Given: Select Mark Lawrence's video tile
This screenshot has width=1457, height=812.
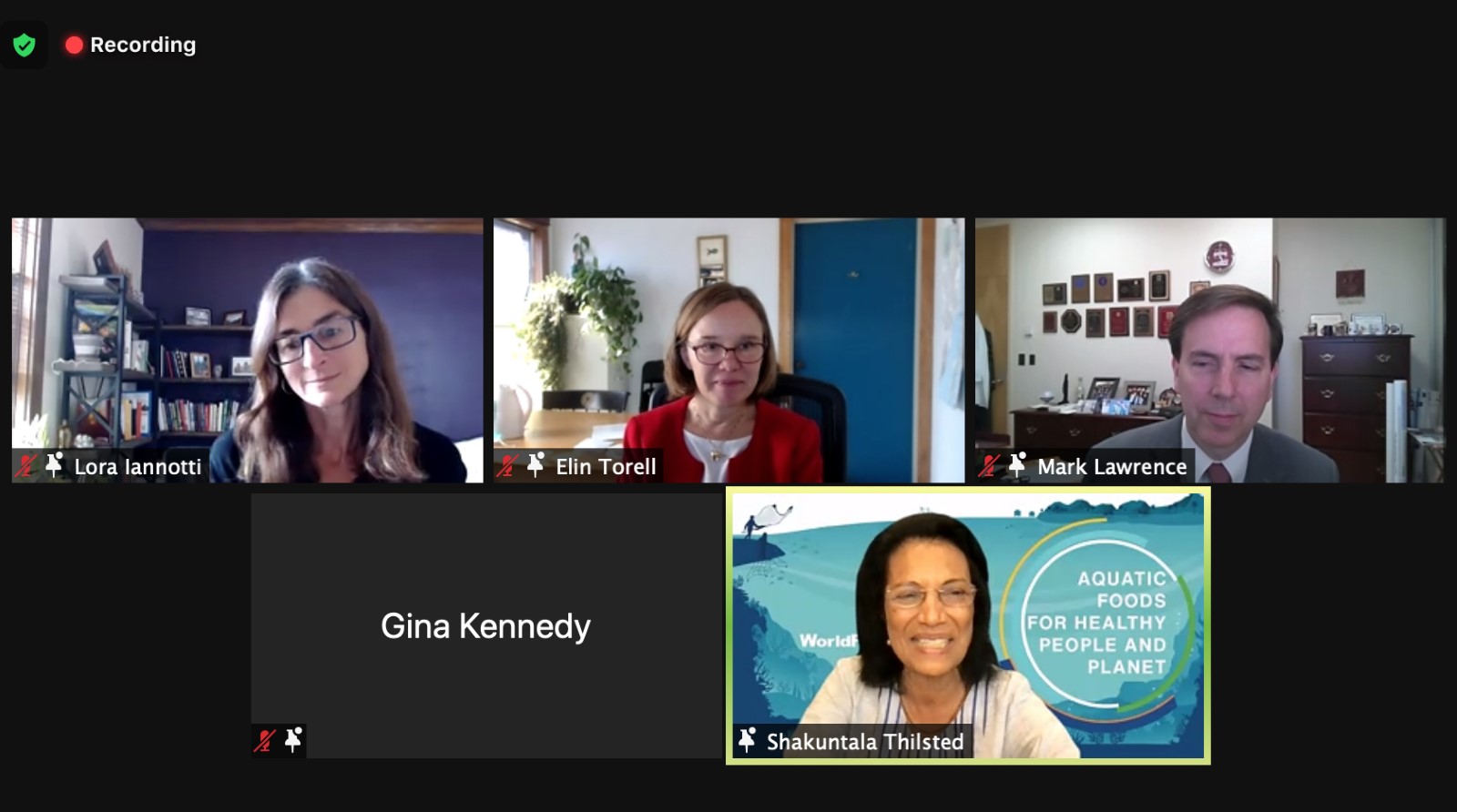Looking at the screenshot, I should point(1210,350).
